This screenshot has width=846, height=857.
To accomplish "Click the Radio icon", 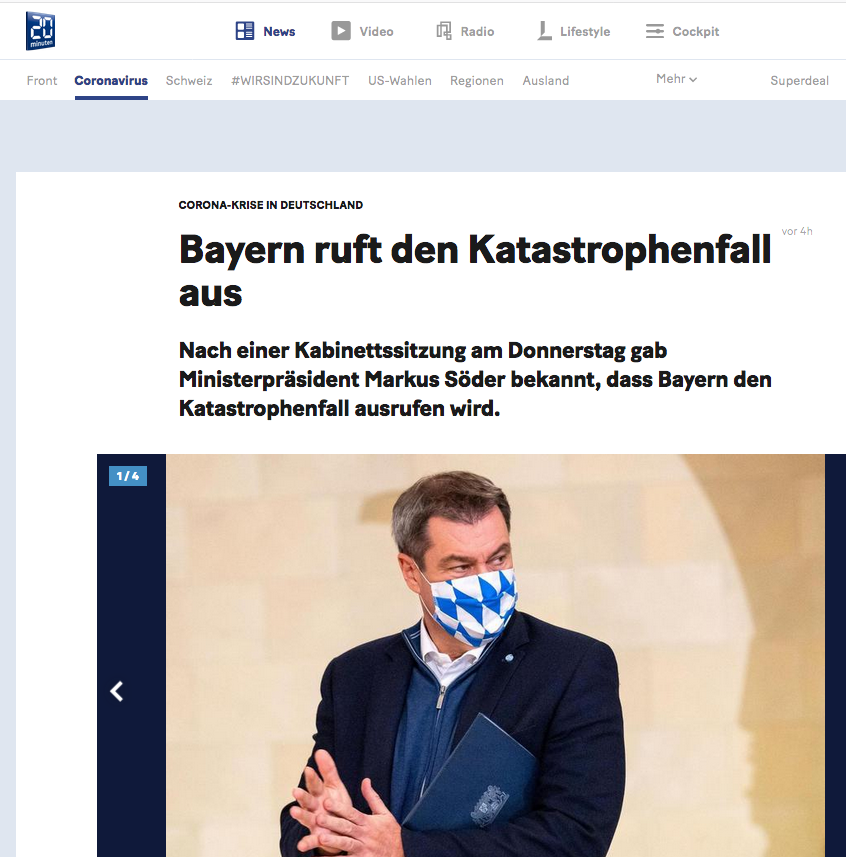I will coord(444,31).
